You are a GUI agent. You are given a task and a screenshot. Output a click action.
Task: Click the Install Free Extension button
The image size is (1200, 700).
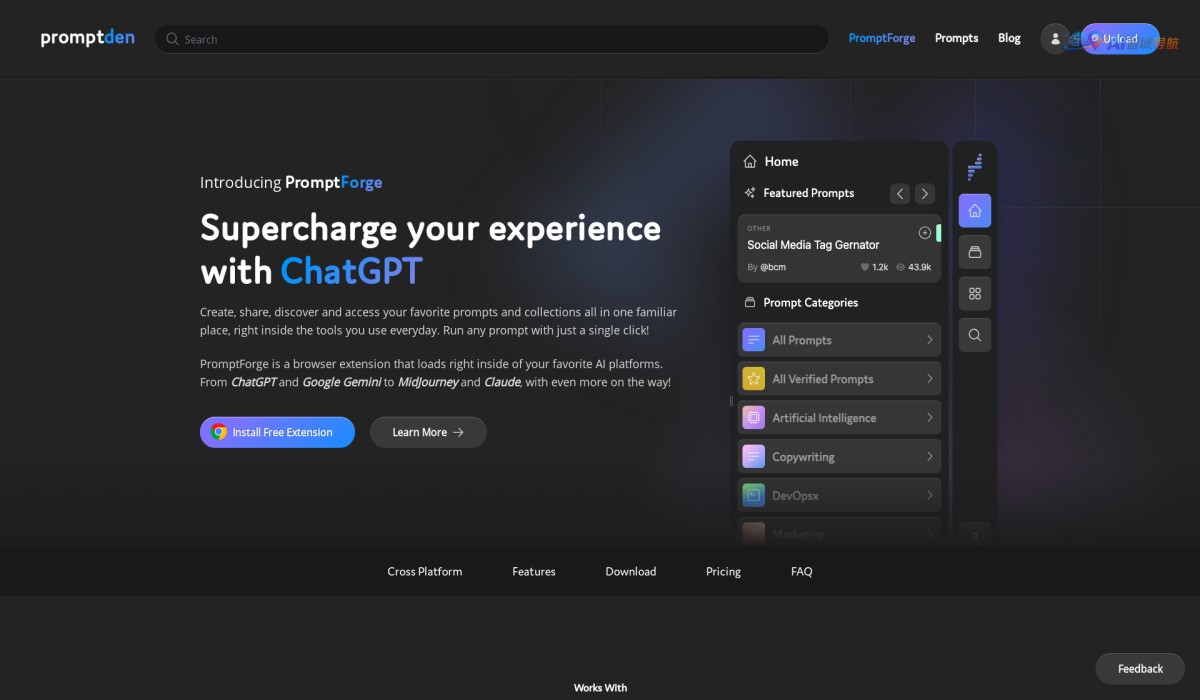(277, 432)
